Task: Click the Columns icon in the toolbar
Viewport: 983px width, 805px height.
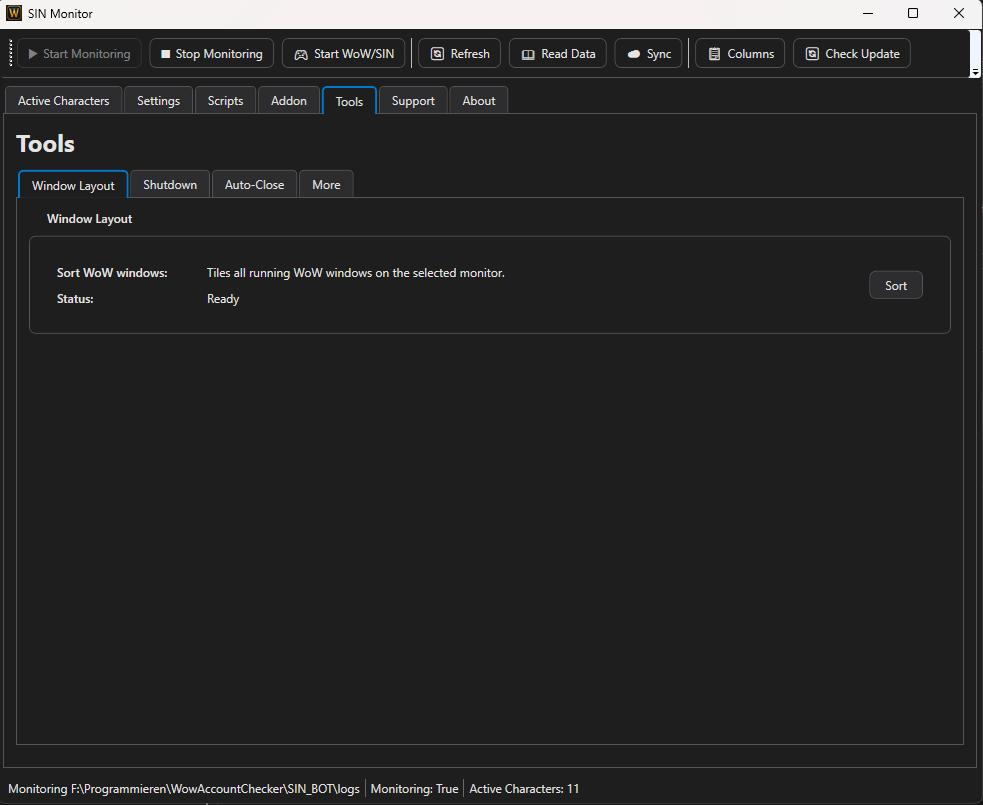Action: (714, 53)
